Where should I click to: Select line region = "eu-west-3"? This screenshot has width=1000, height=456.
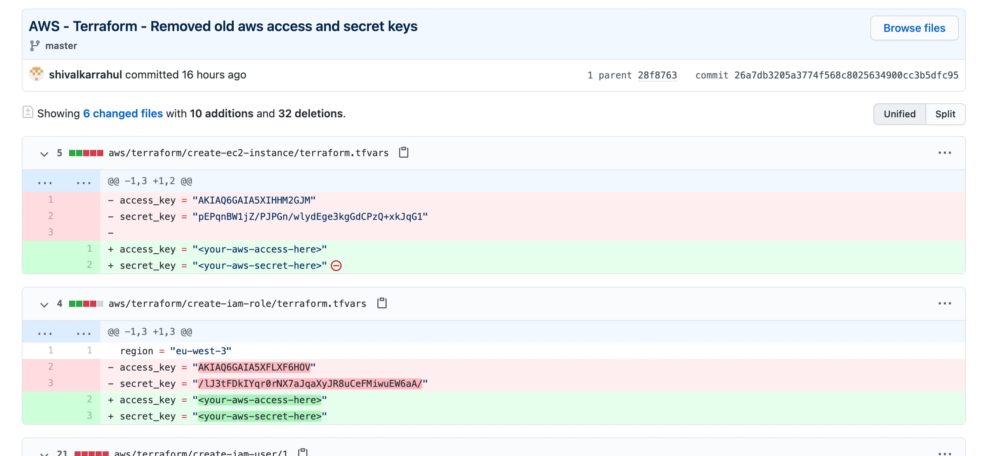tap(494, 351)
